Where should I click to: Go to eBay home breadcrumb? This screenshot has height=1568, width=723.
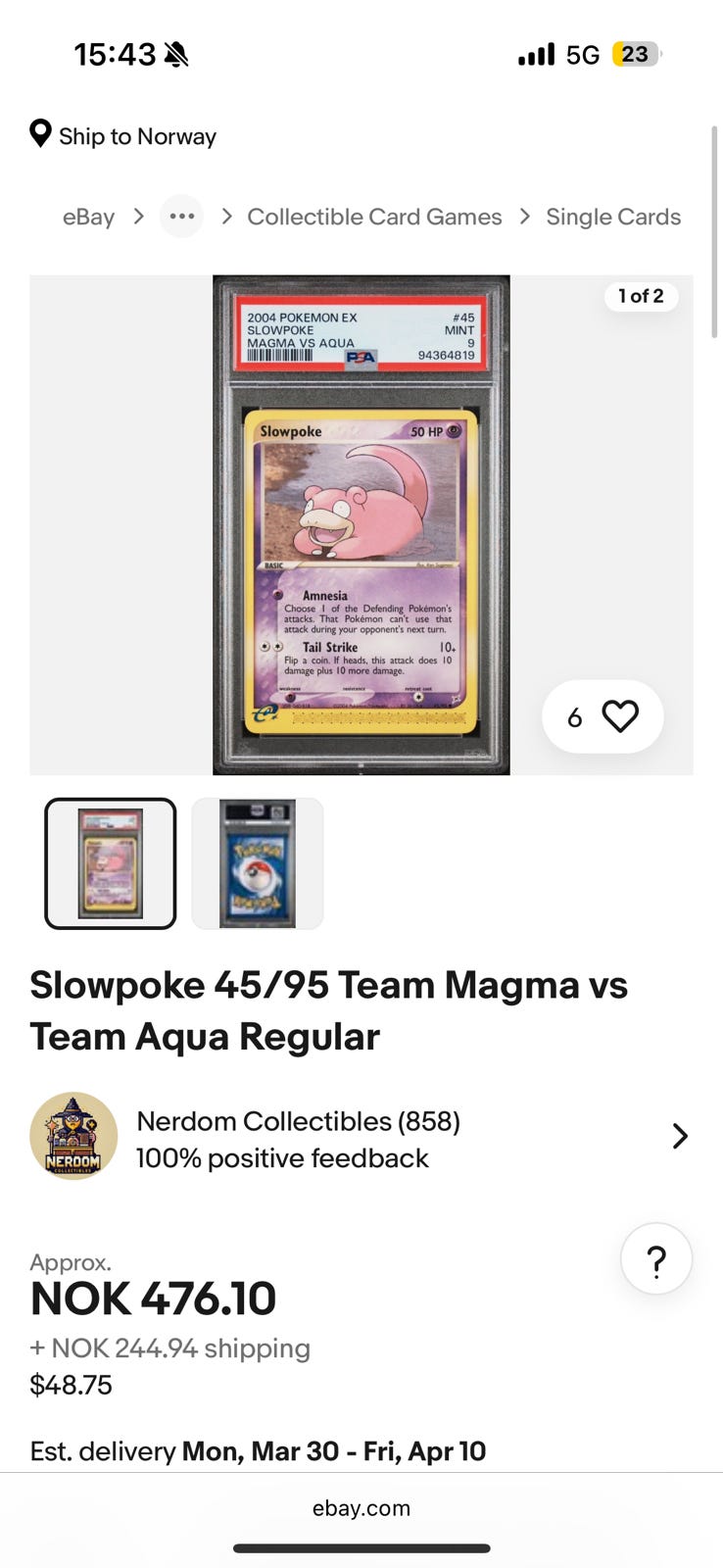point(89,217)
